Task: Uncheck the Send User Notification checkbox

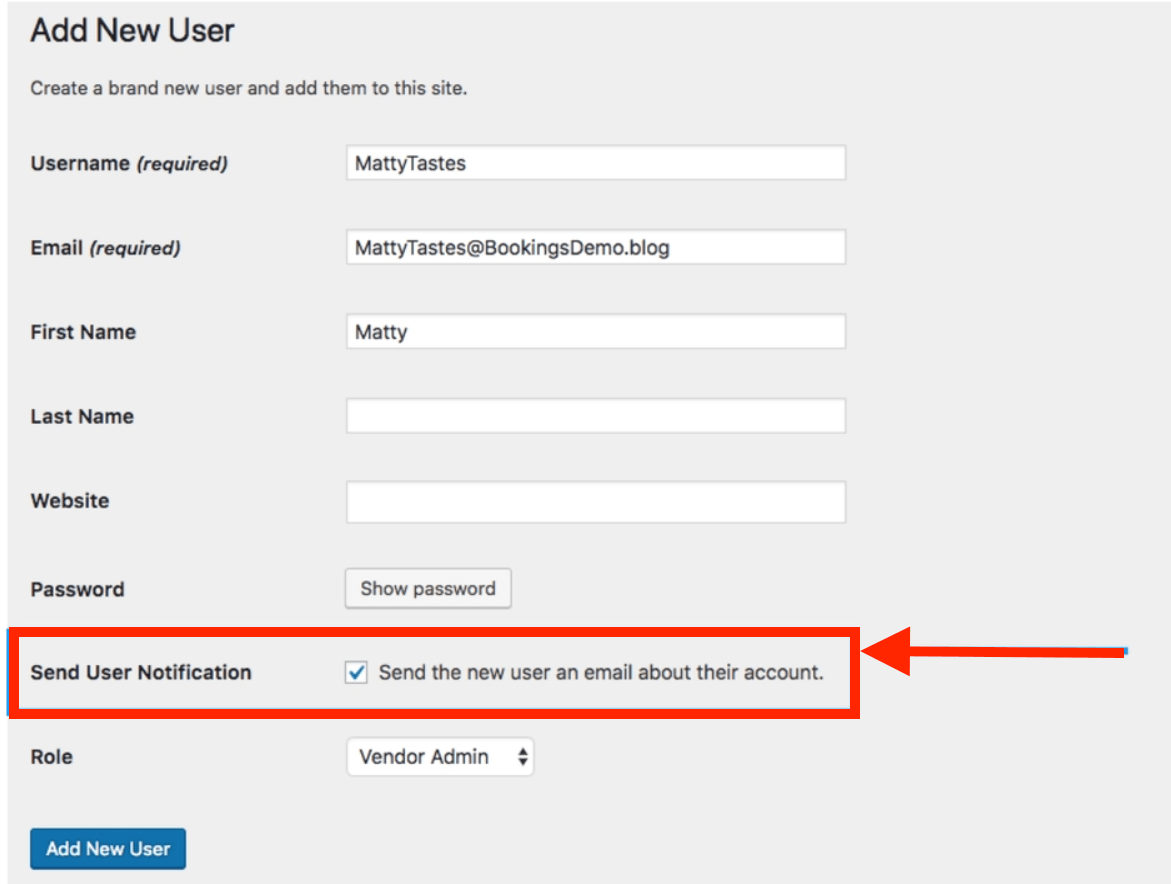Action: (x=356, y=673)
